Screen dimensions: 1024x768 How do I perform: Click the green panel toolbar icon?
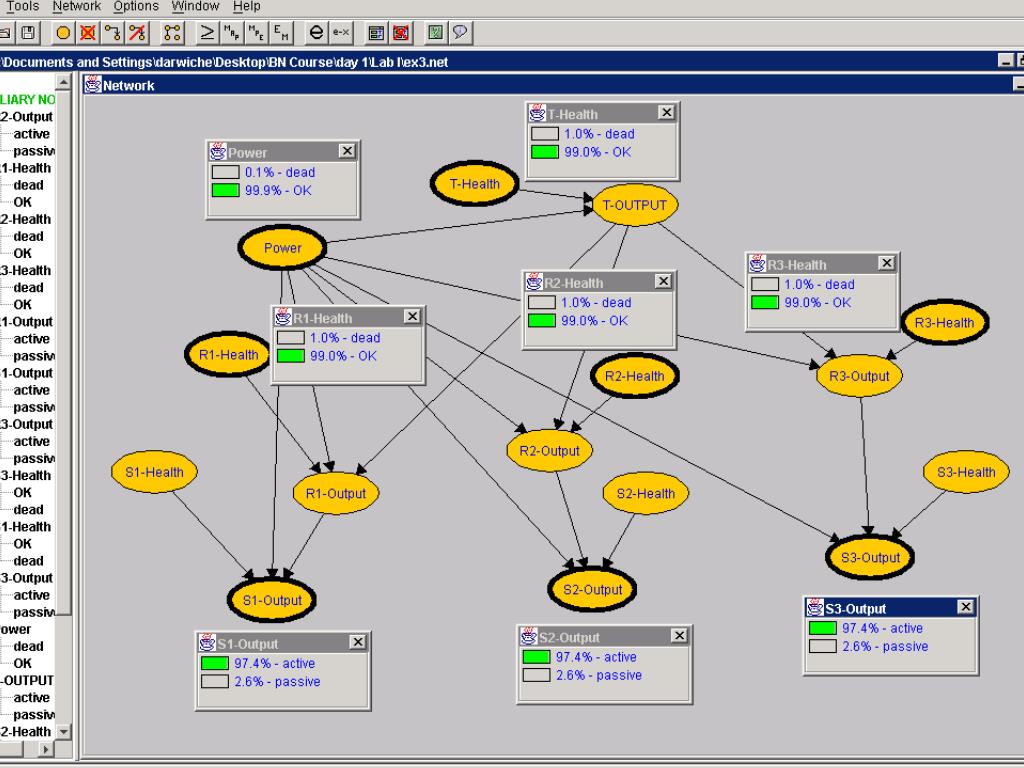point(436,32)
